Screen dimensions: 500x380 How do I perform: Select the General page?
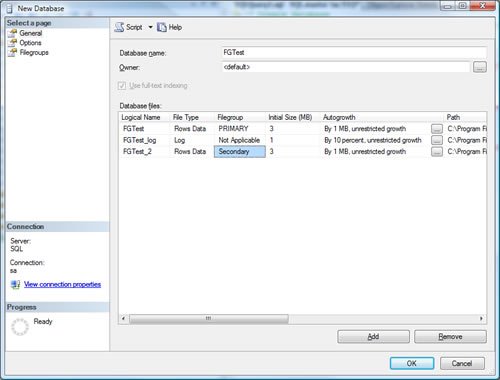(x=30, y=33)
